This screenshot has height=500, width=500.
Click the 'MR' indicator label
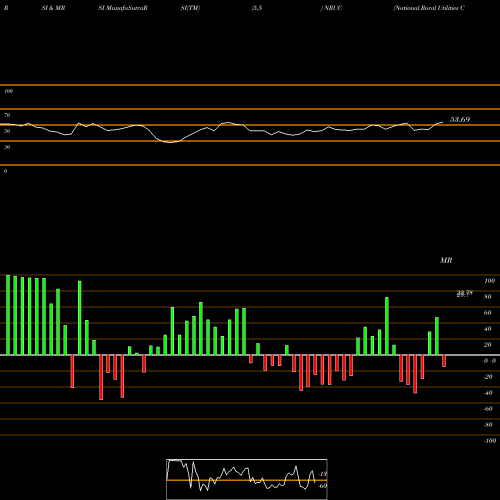pyautogui.click(x=446, y=260)
